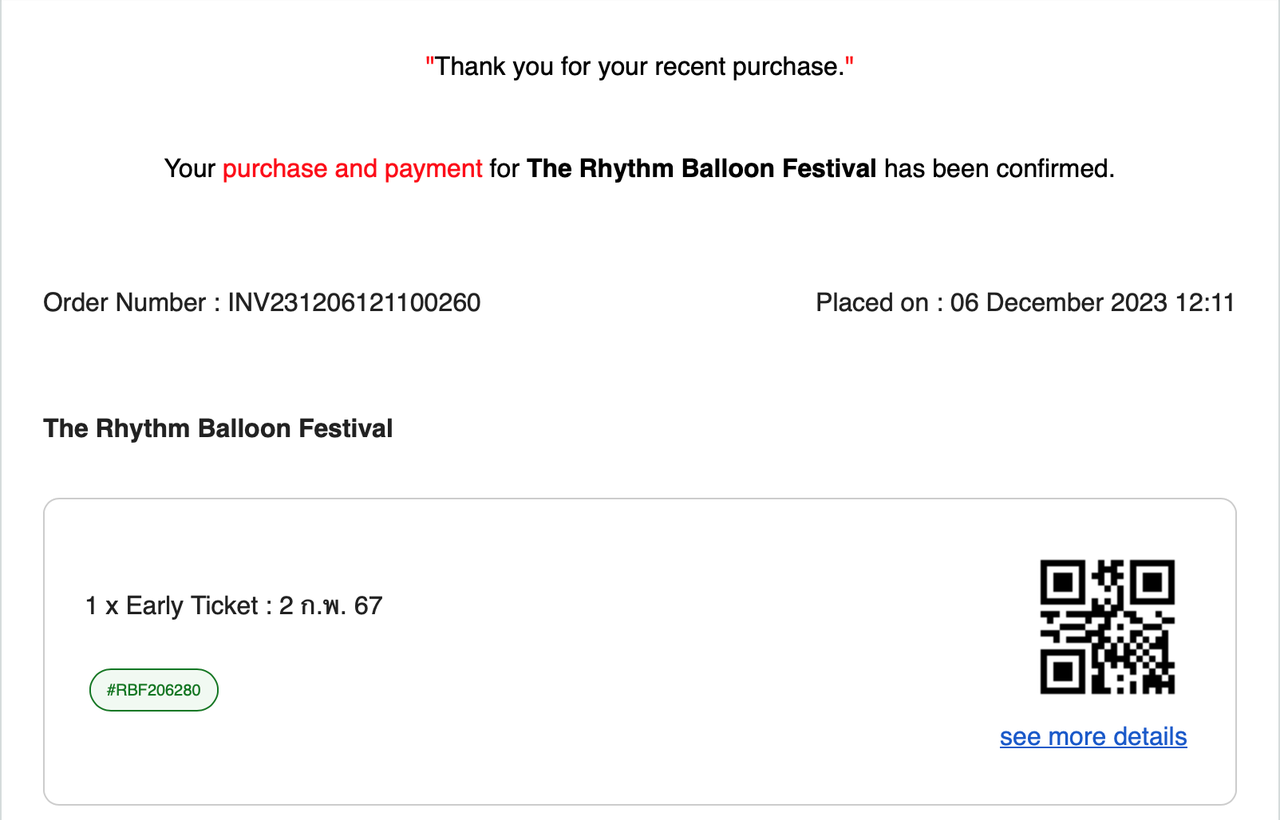Click the red purchase and payment text
The width and height of the screenshot is (1280, 820).
(x=352, y=169)
